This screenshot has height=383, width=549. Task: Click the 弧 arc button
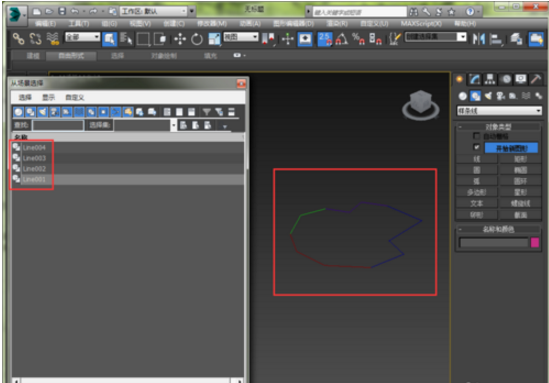click(477, 181)
